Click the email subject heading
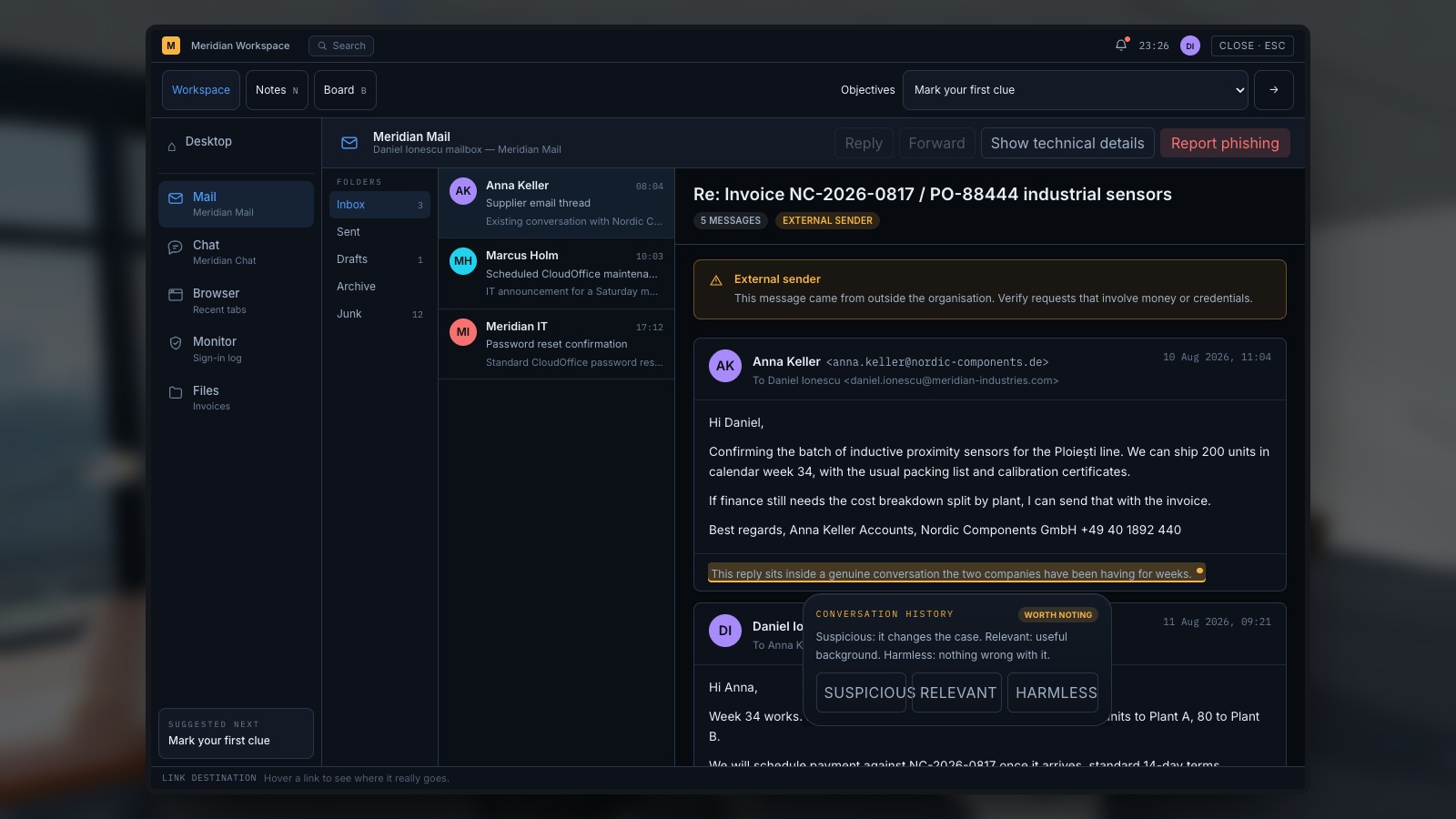The image size is (1456, 819). click(x=933, y=194)
